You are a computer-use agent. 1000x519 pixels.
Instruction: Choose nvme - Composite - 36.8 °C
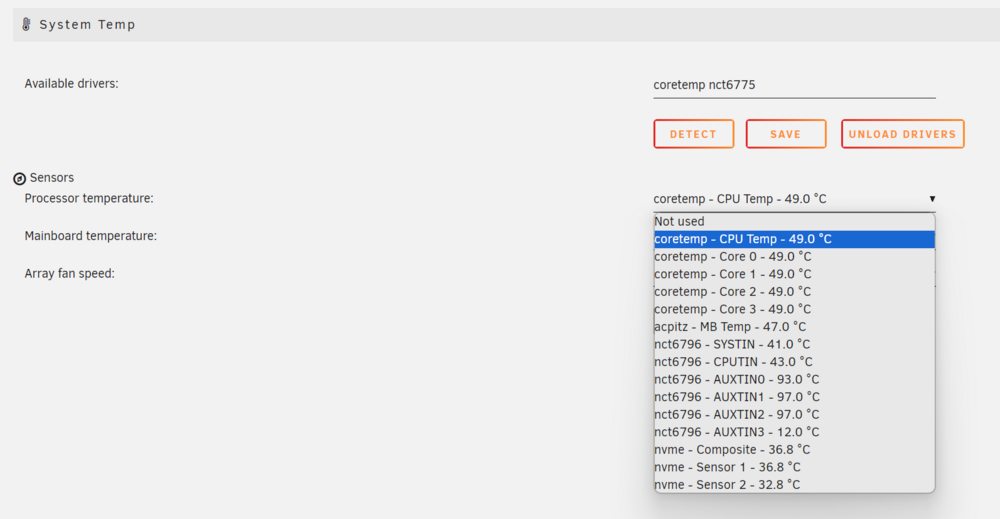[x=794, y=450]
